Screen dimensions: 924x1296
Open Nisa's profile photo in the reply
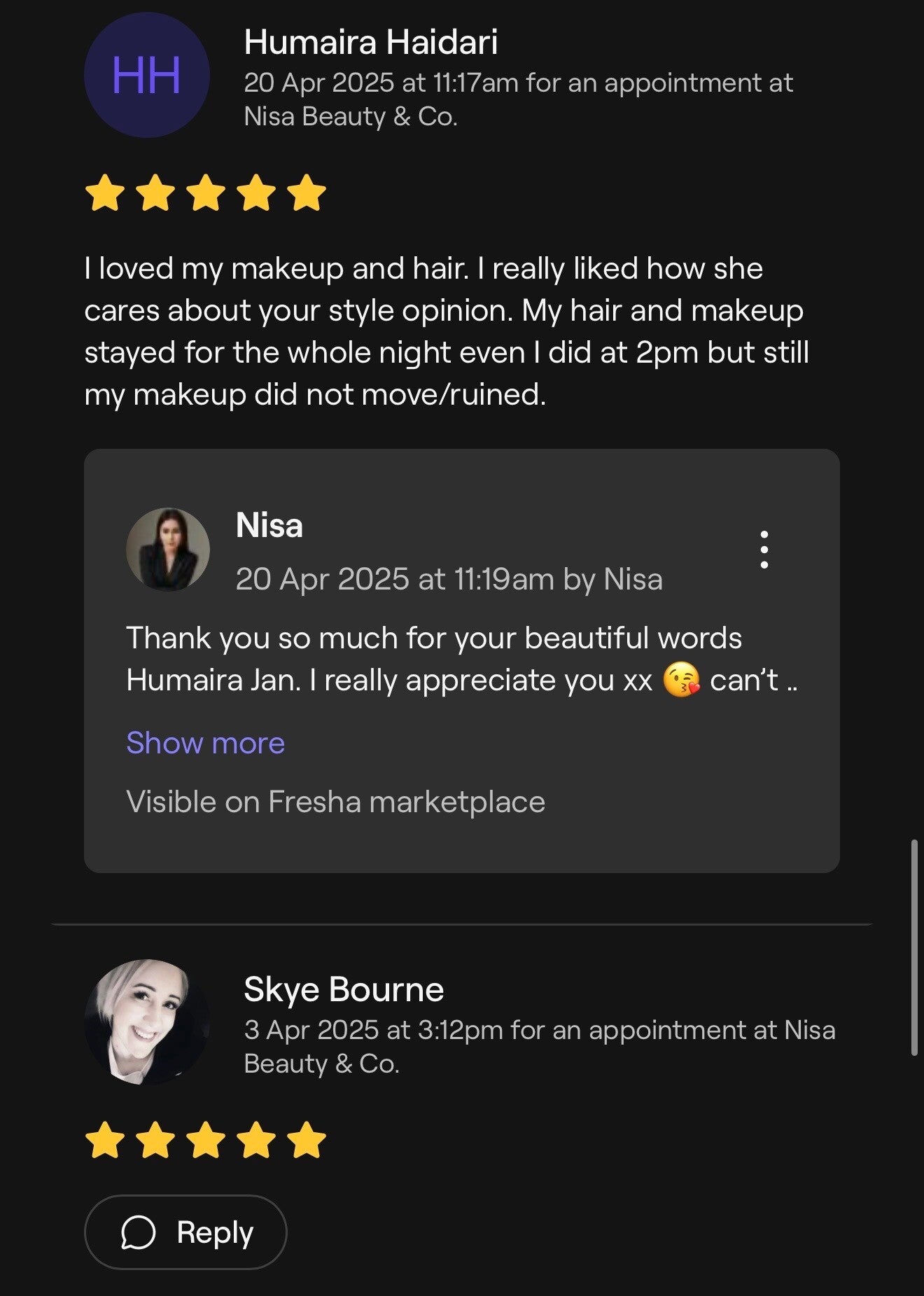coord(168,550)
